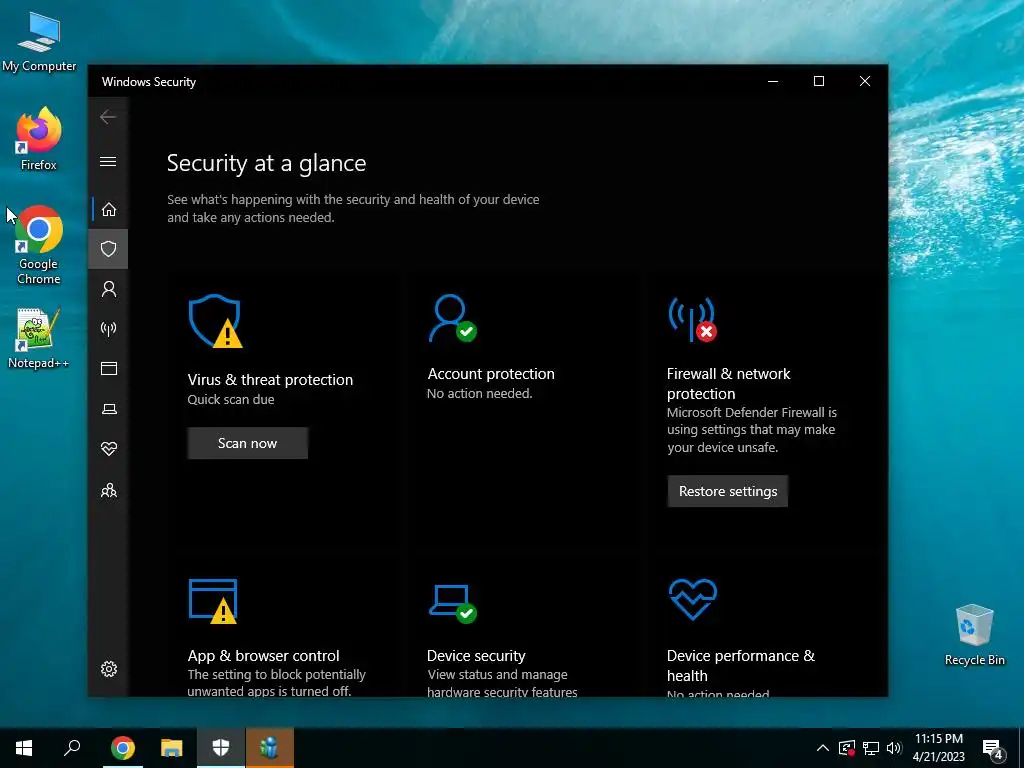Open File Explorer from taskbar
This screenshot has height=768, width=1024.
pyautogui.click(x=171, y=748)
